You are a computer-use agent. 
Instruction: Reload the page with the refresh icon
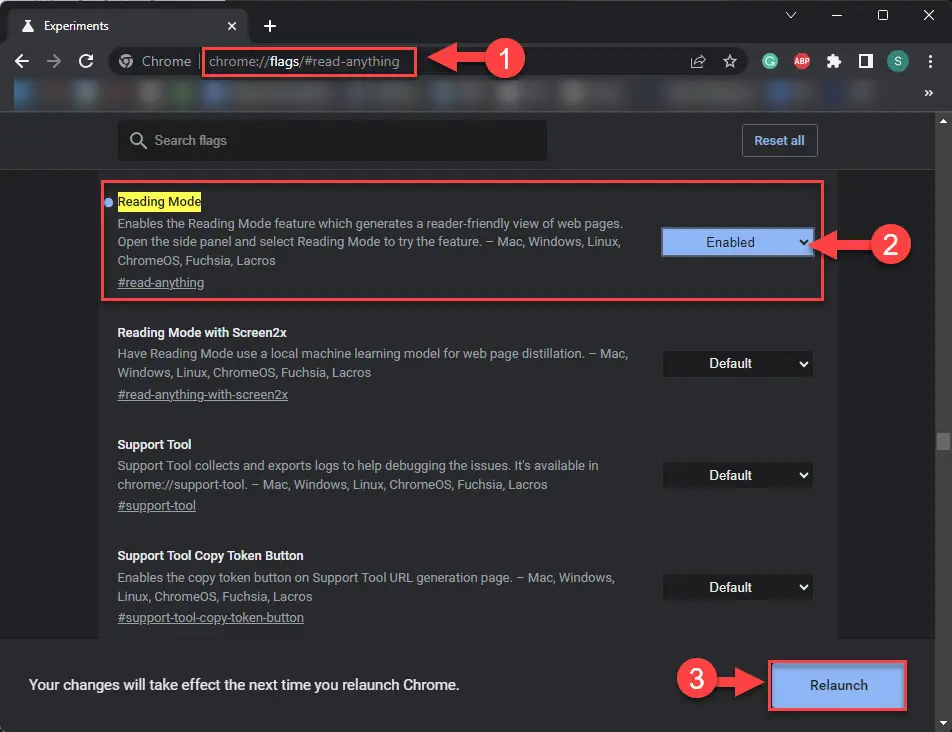click(86, 61)
